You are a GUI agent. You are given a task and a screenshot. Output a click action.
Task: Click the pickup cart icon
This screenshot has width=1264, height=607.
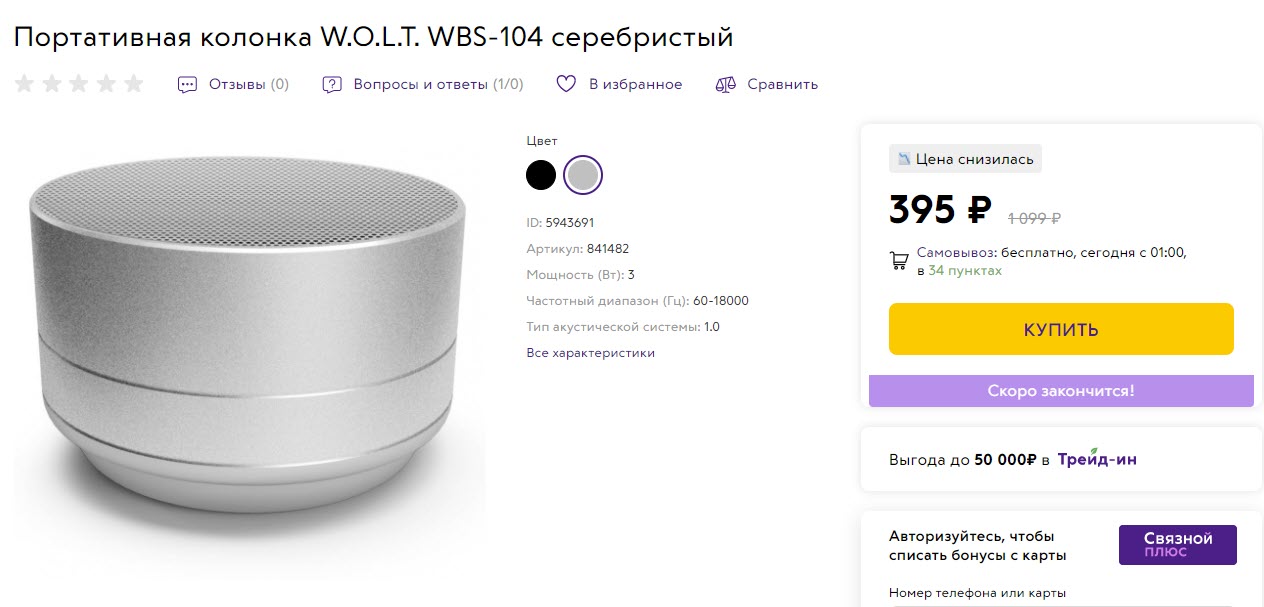[898, 260]
